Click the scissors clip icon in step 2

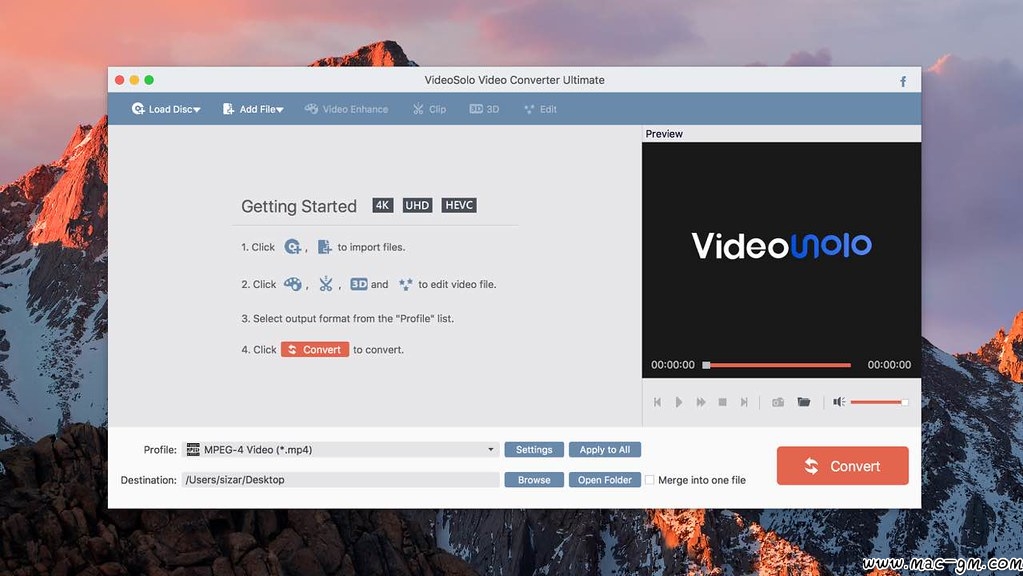coord(326,284)
